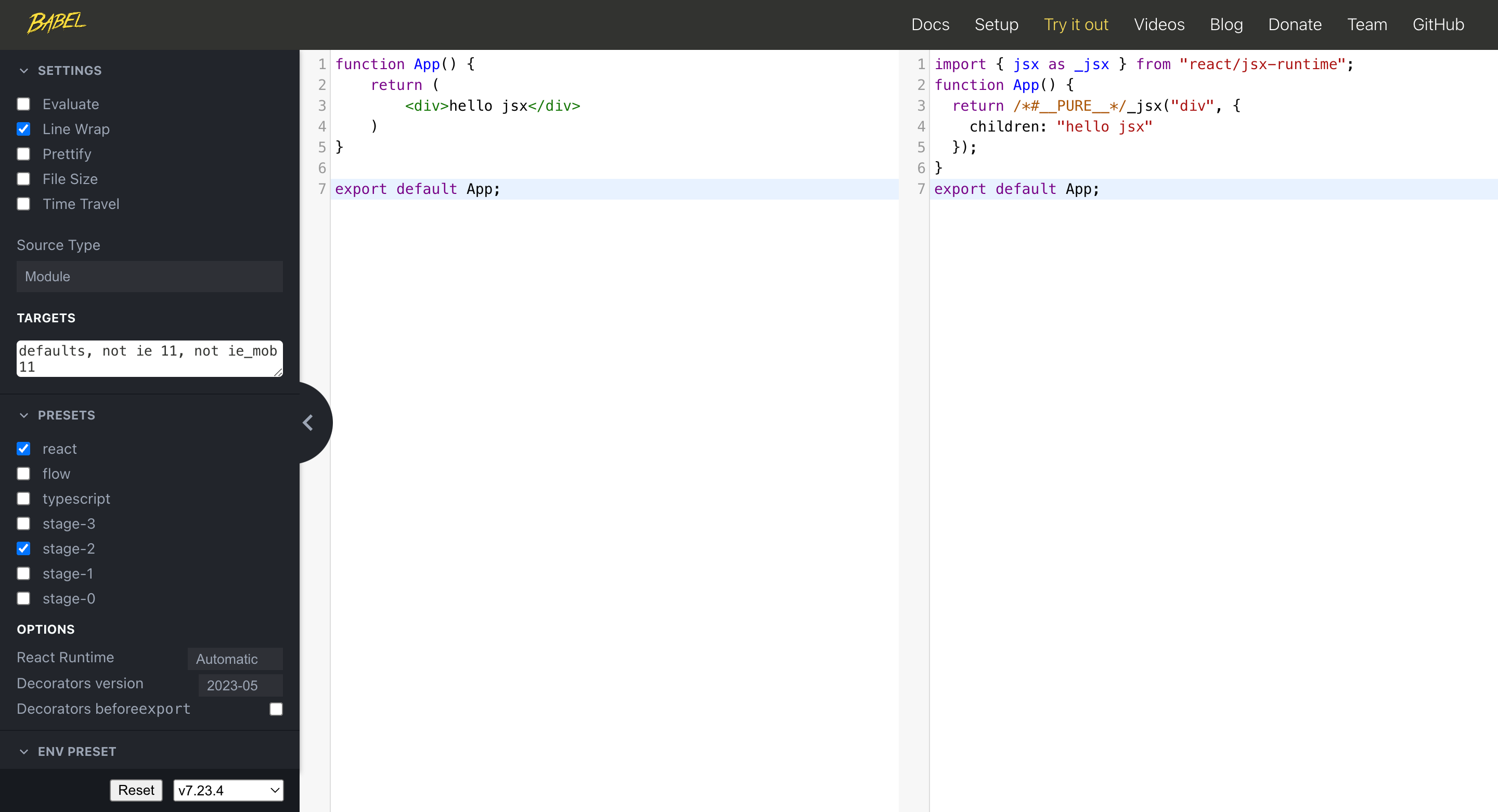
Task: Collapse the ENV PRESET section chevron
Action: (x=24, y=752)
